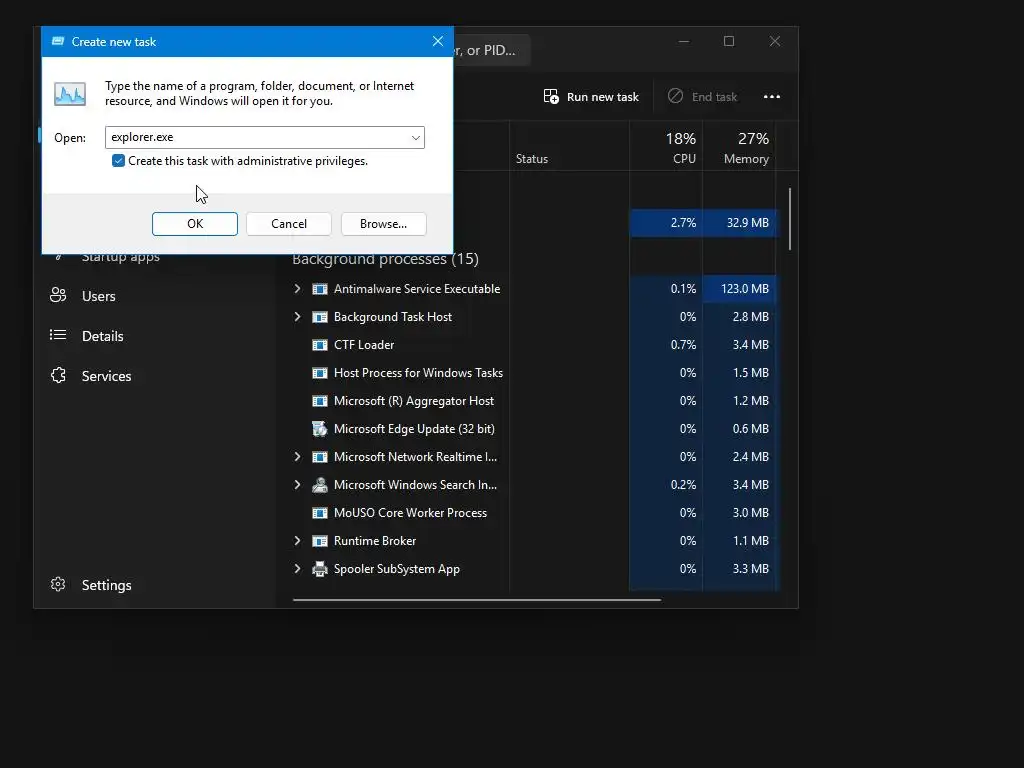Click the OK button in the dialog
The width and height of the screenshot is (1024, 768).
195,223
